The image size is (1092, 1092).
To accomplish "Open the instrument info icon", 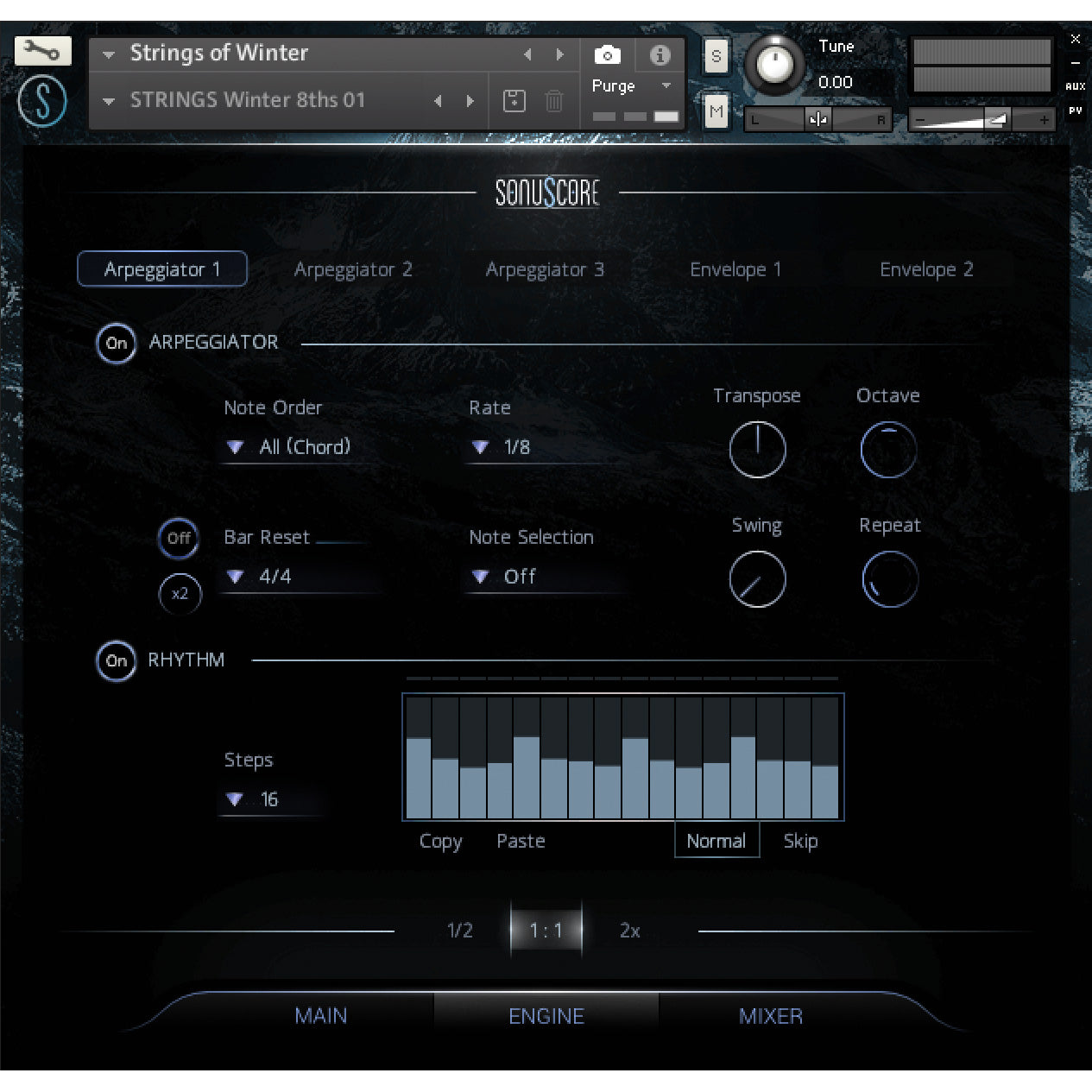I will [x=660, y=55].
